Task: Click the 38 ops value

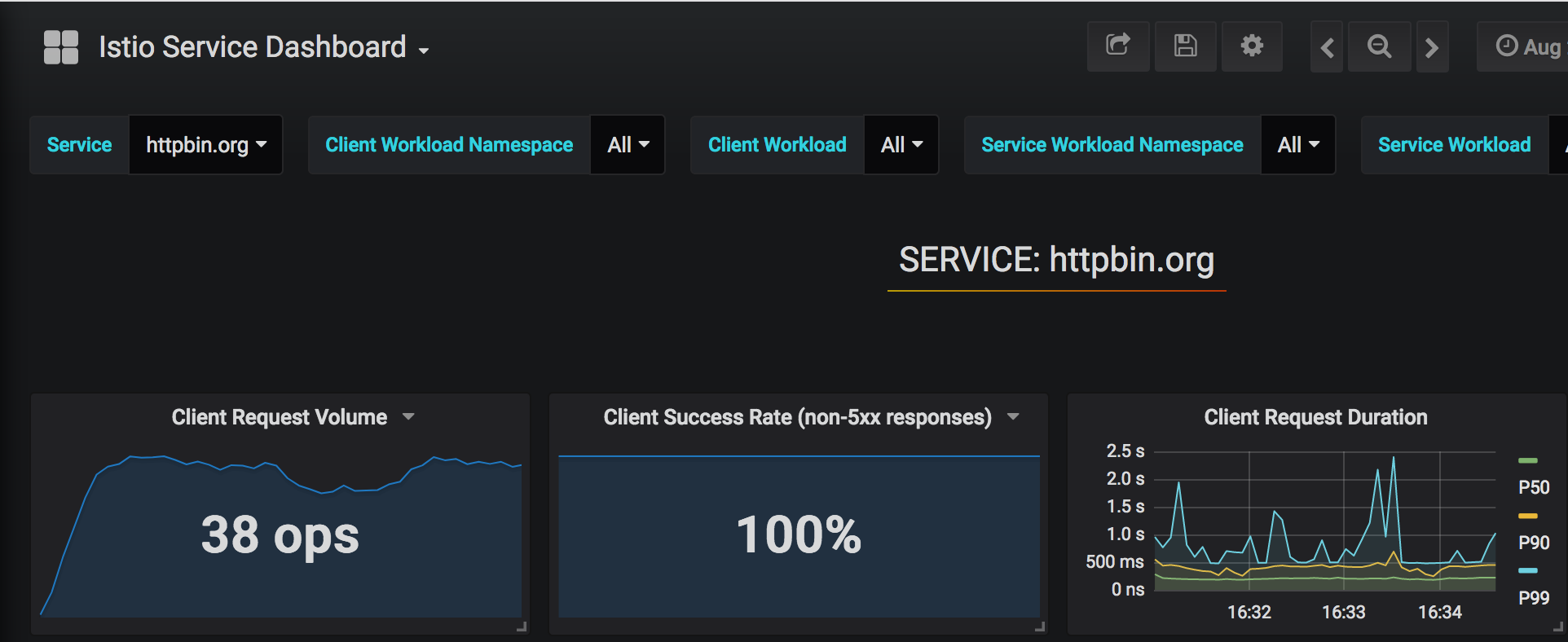Action: (280, 535)
